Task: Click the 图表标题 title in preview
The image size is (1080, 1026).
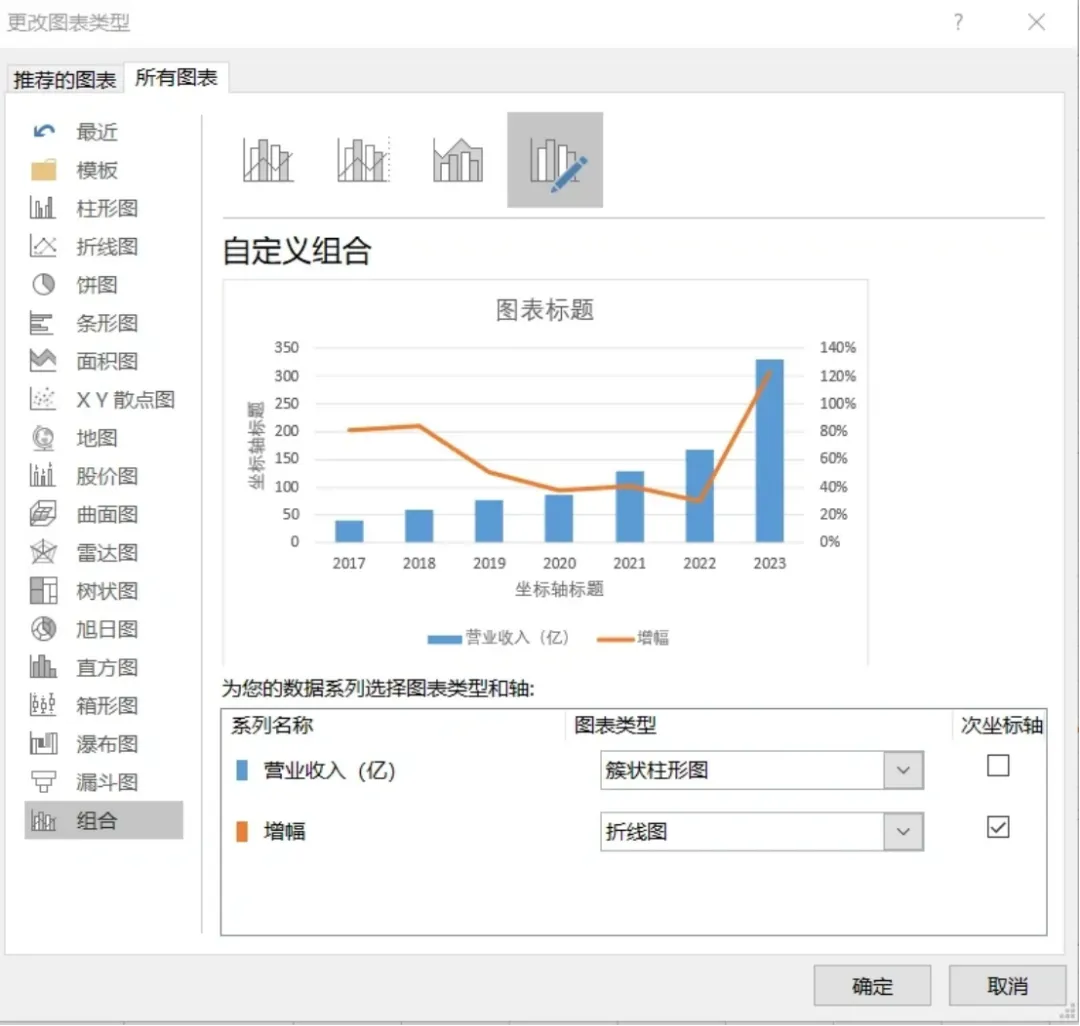Action: 545,310
